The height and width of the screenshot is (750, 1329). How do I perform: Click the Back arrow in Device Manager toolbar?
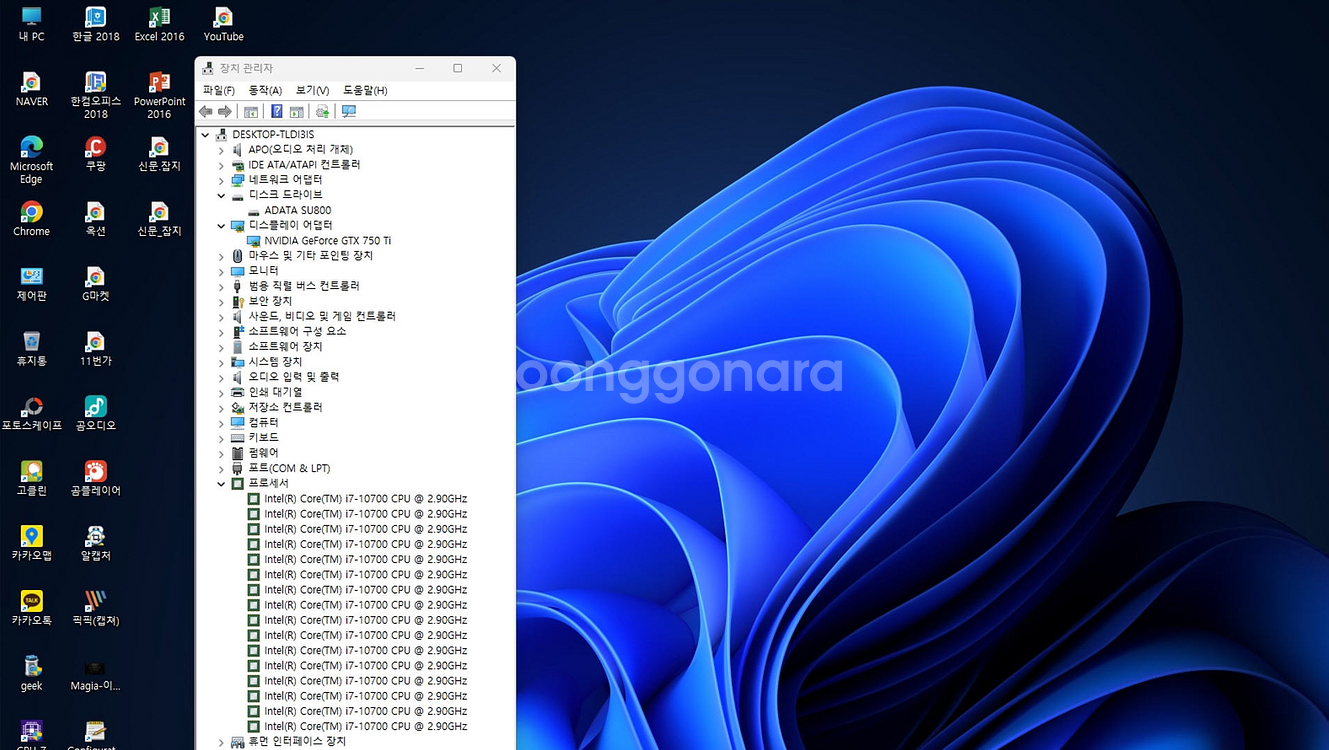pos(205,111)
